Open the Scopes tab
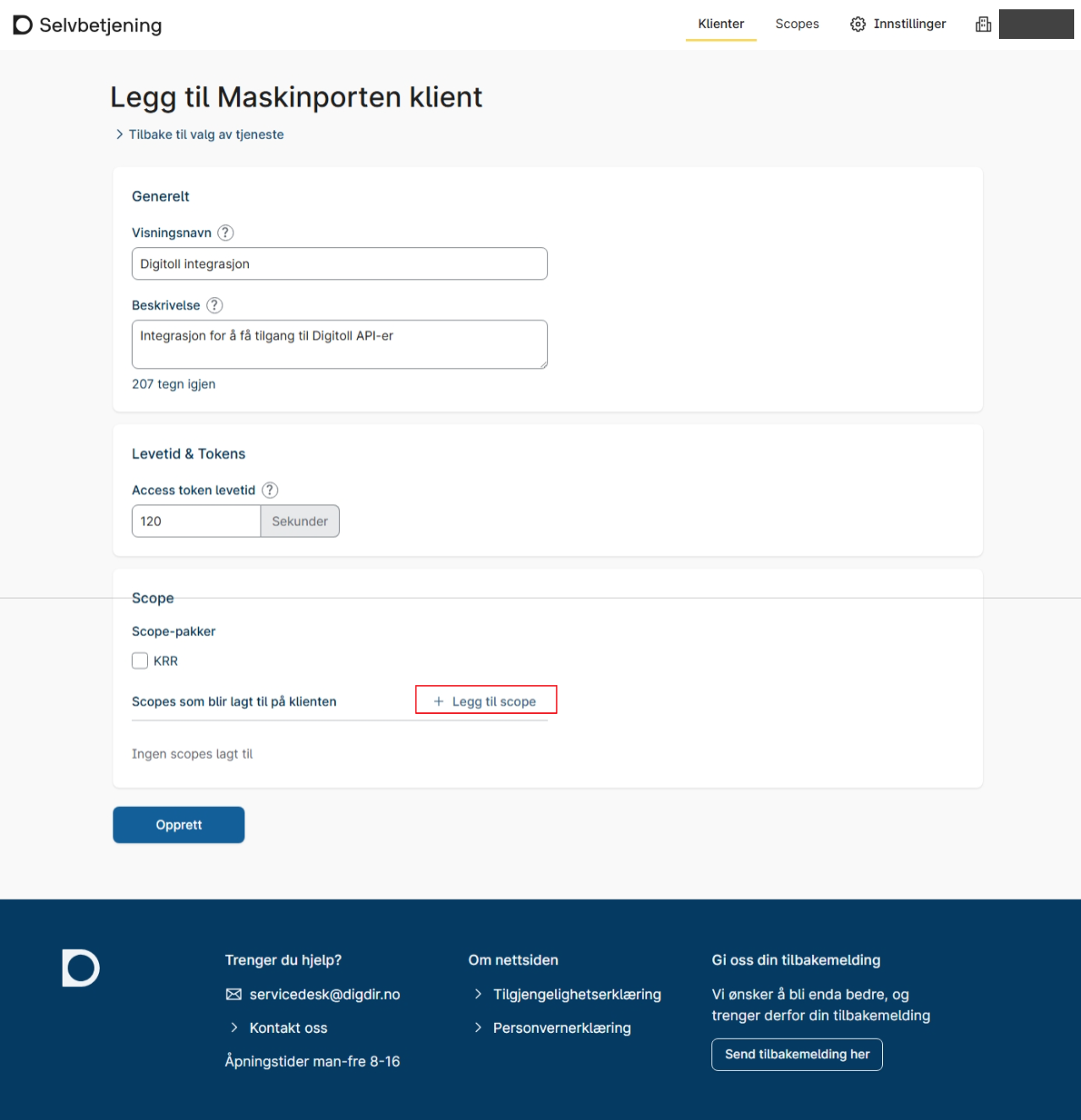Screen dimensions: 1081x1120 [x=797, y=25]
